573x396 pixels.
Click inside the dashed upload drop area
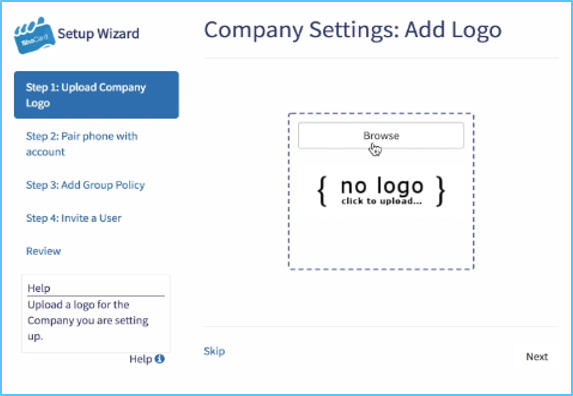[x=381, y=245]
